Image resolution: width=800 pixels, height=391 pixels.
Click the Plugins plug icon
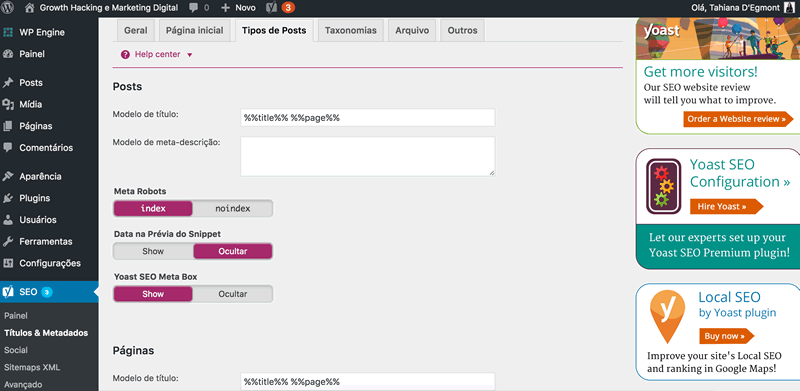pos(8,198)
